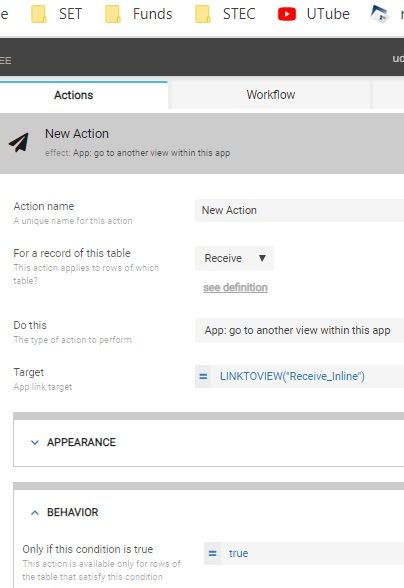The height and width of the screenshot is (588, 404).
Task: Click the Action name text field
Action: pyautogui.click(x=299, y=210)
